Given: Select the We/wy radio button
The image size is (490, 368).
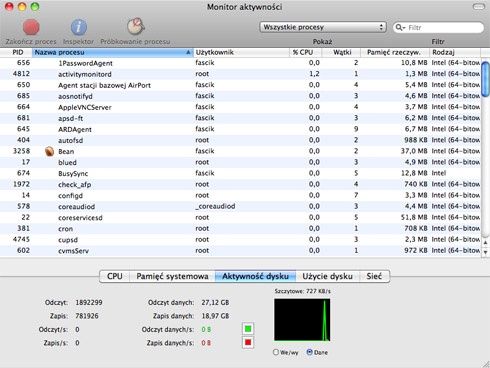Looking at the screenshot, I should 276,352.
